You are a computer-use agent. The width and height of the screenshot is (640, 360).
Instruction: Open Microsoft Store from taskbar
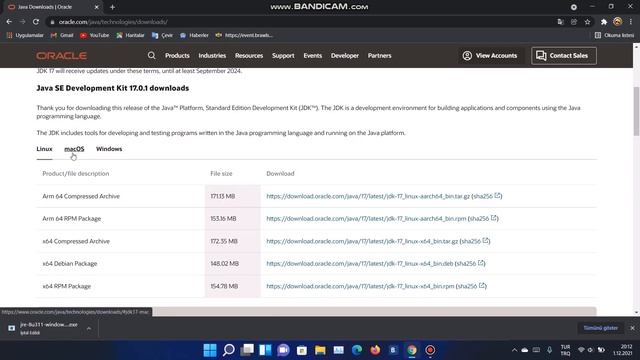302,350
